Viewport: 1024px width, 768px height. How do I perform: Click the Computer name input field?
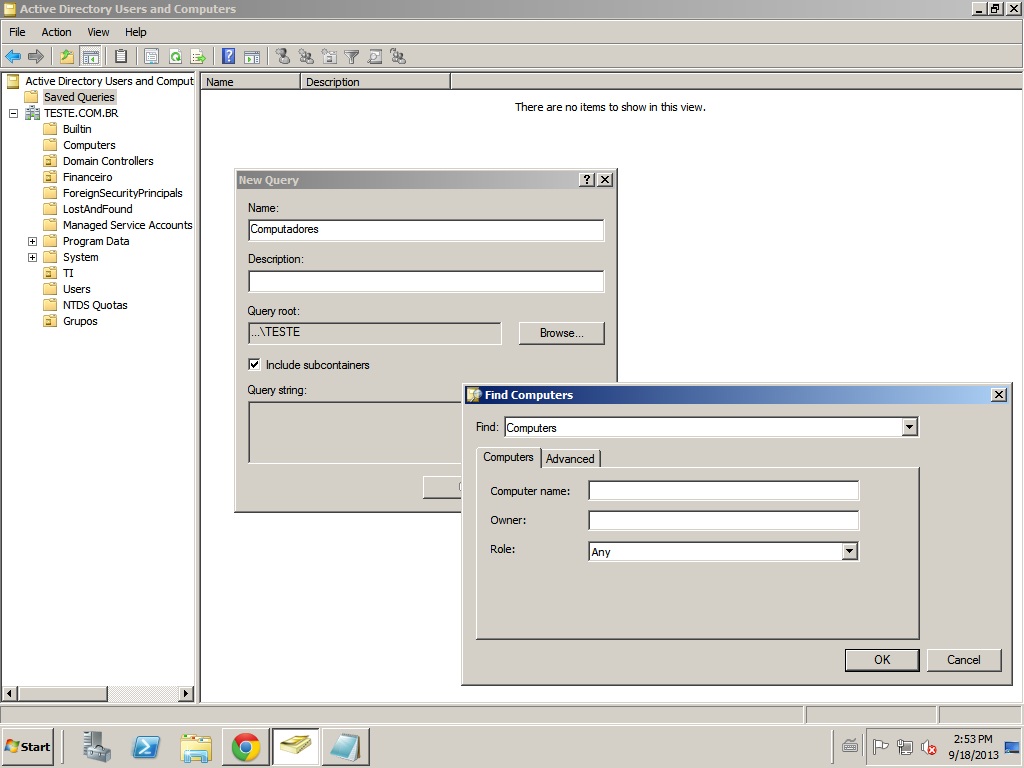[x=724, y=490]
